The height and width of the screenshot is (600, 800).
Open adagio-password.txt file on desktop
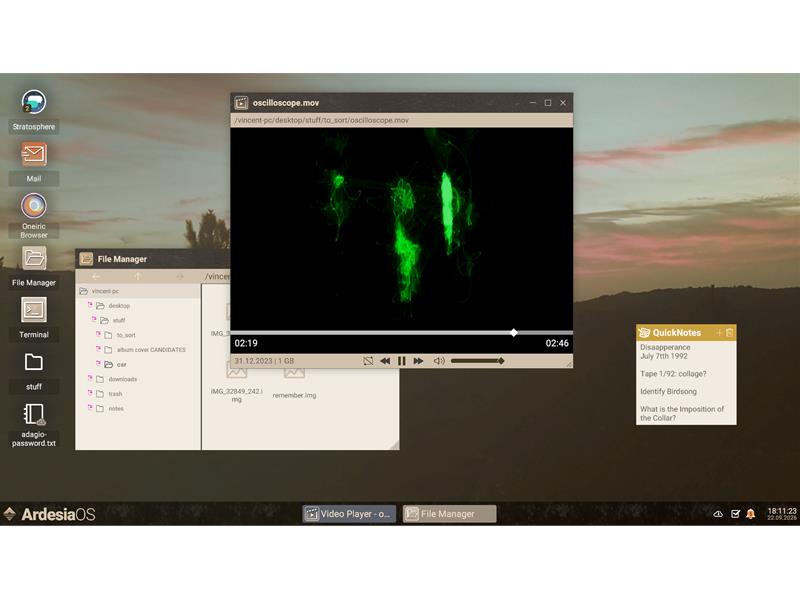pyautogui.click(x=34, y=415)
